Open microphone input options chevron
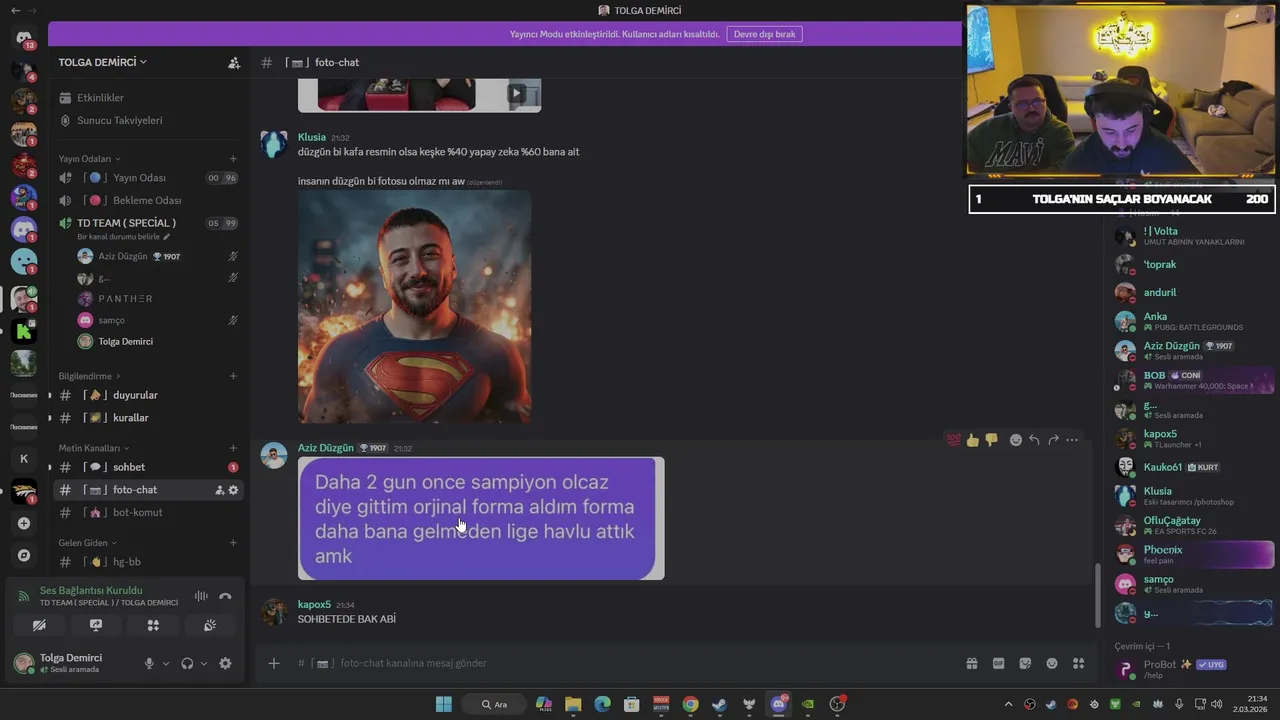This screenshot has height=720, width=1280. [x=166, y=663]
